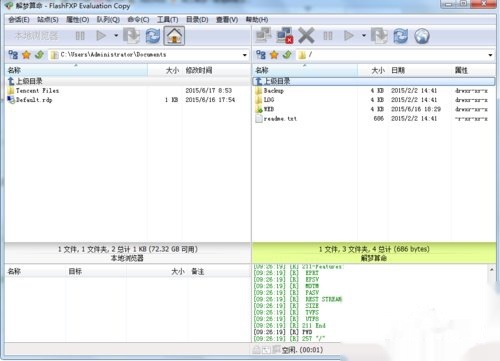Click the 空闲. (00:01) status text
This screenshot has height=361, width=500.
(303, 350)
